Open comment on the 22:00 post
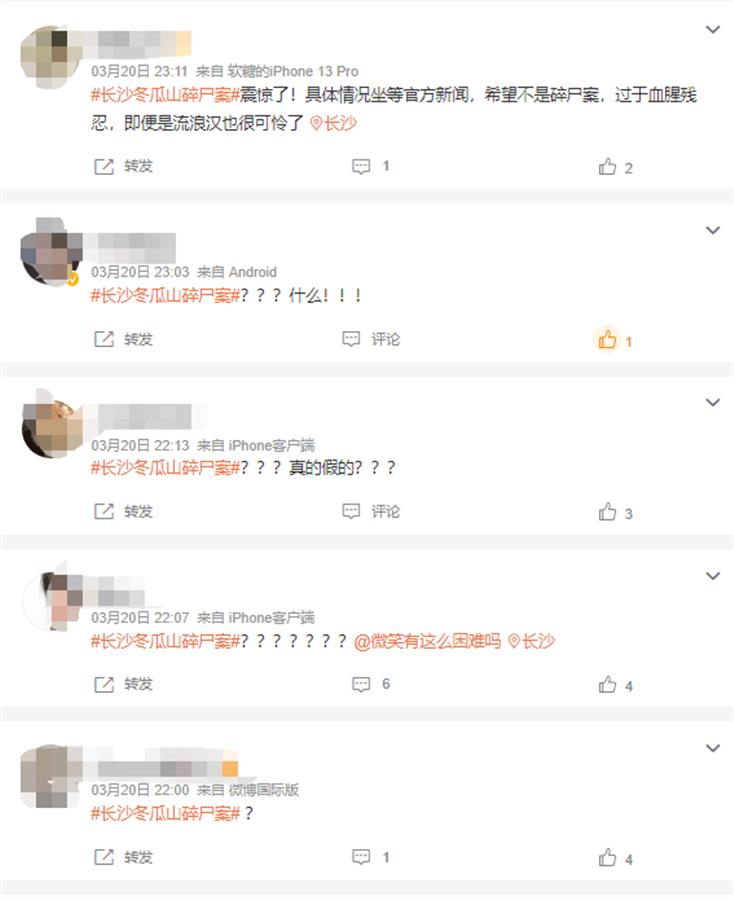The width and height of the screenshot is (734, 900). 371,857
